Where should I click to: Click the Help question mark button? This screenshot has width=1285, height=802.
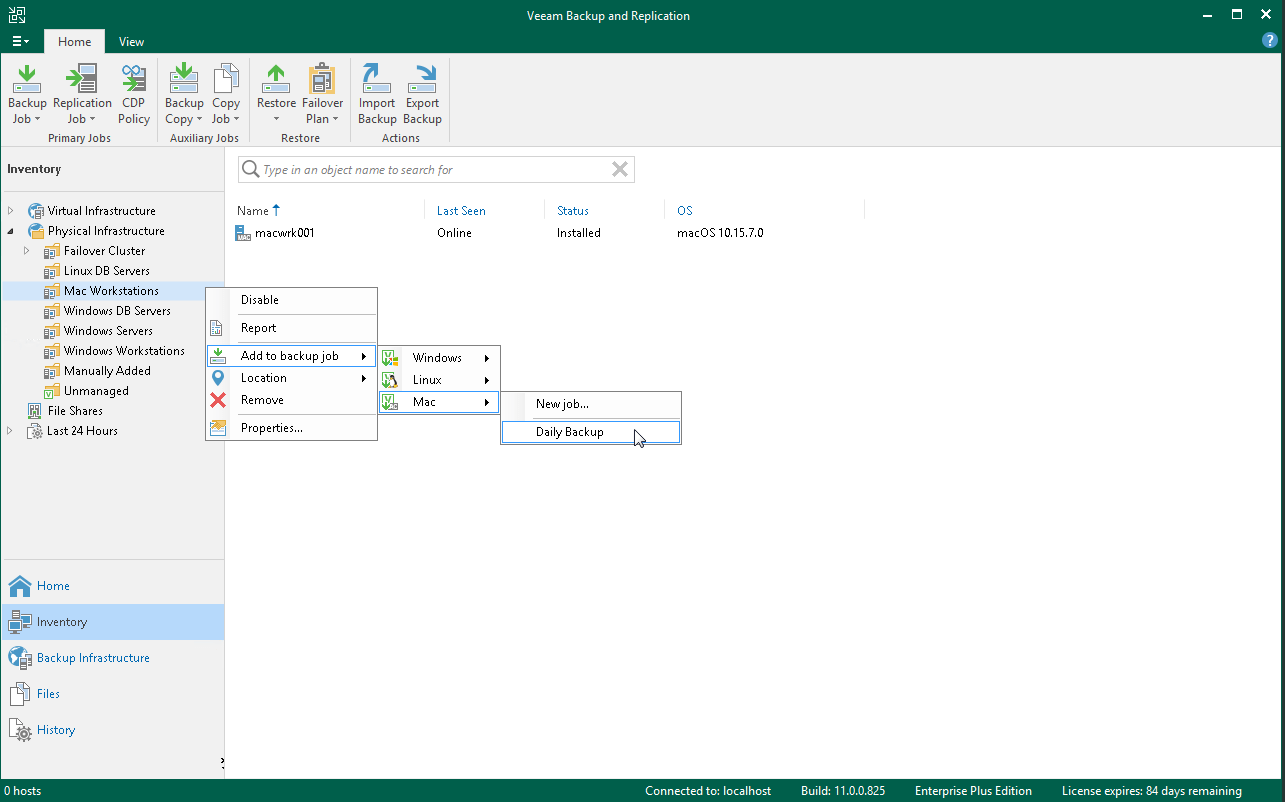(1270, 40)
